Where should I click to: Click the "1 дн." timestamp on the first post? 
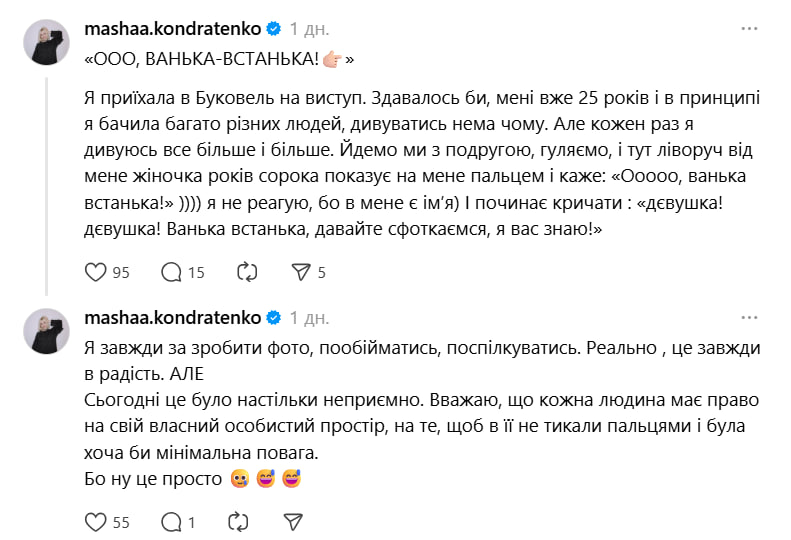click(309, 29)
